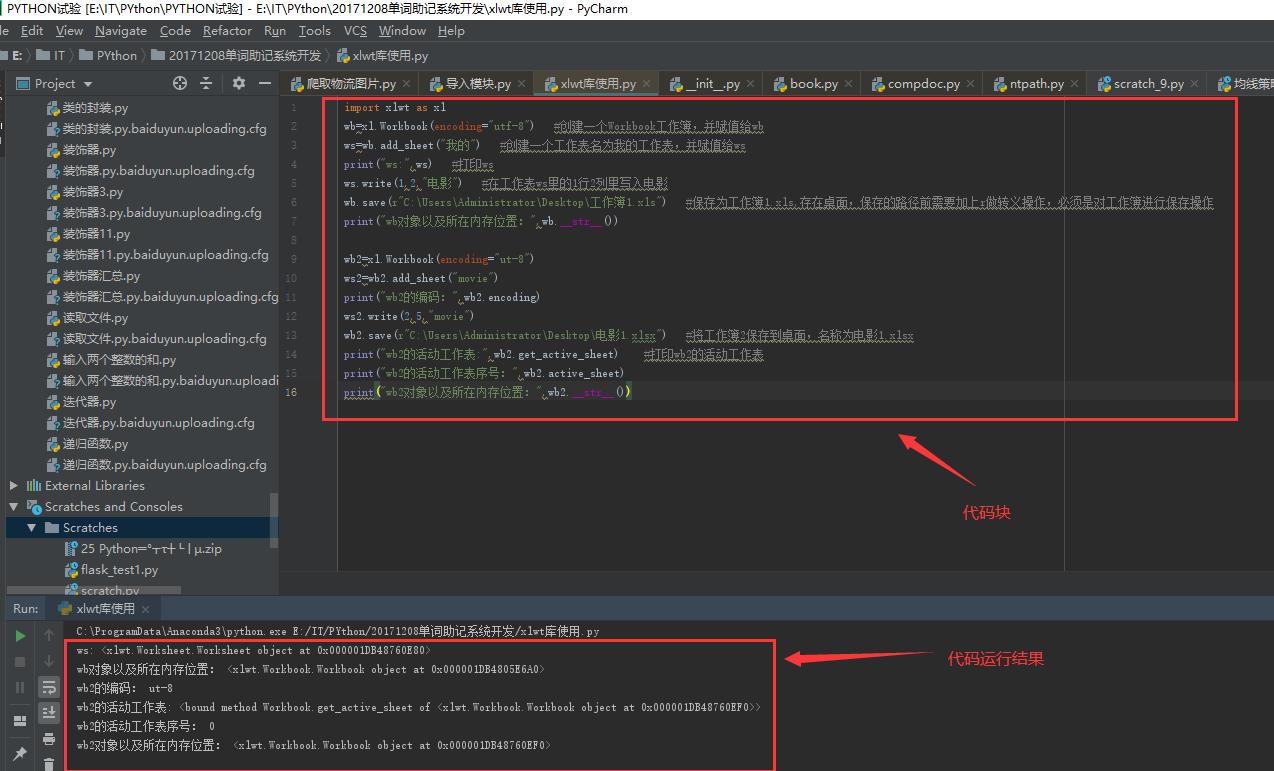
Task: Hide the Project panel with minimize dash
Action: pyautogui.click(x=265, y=84)
